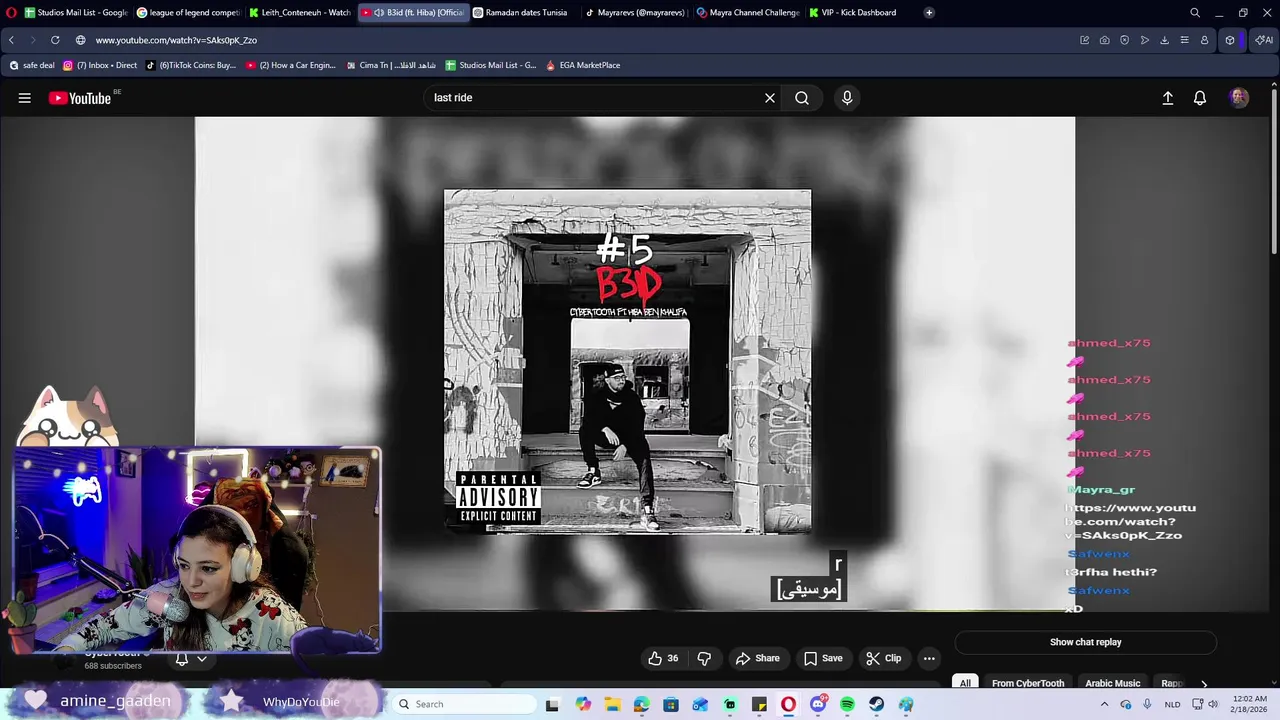Open the YouTube account avatar menu
This screenshot has height=720, width=1280.
[1239, 98]
